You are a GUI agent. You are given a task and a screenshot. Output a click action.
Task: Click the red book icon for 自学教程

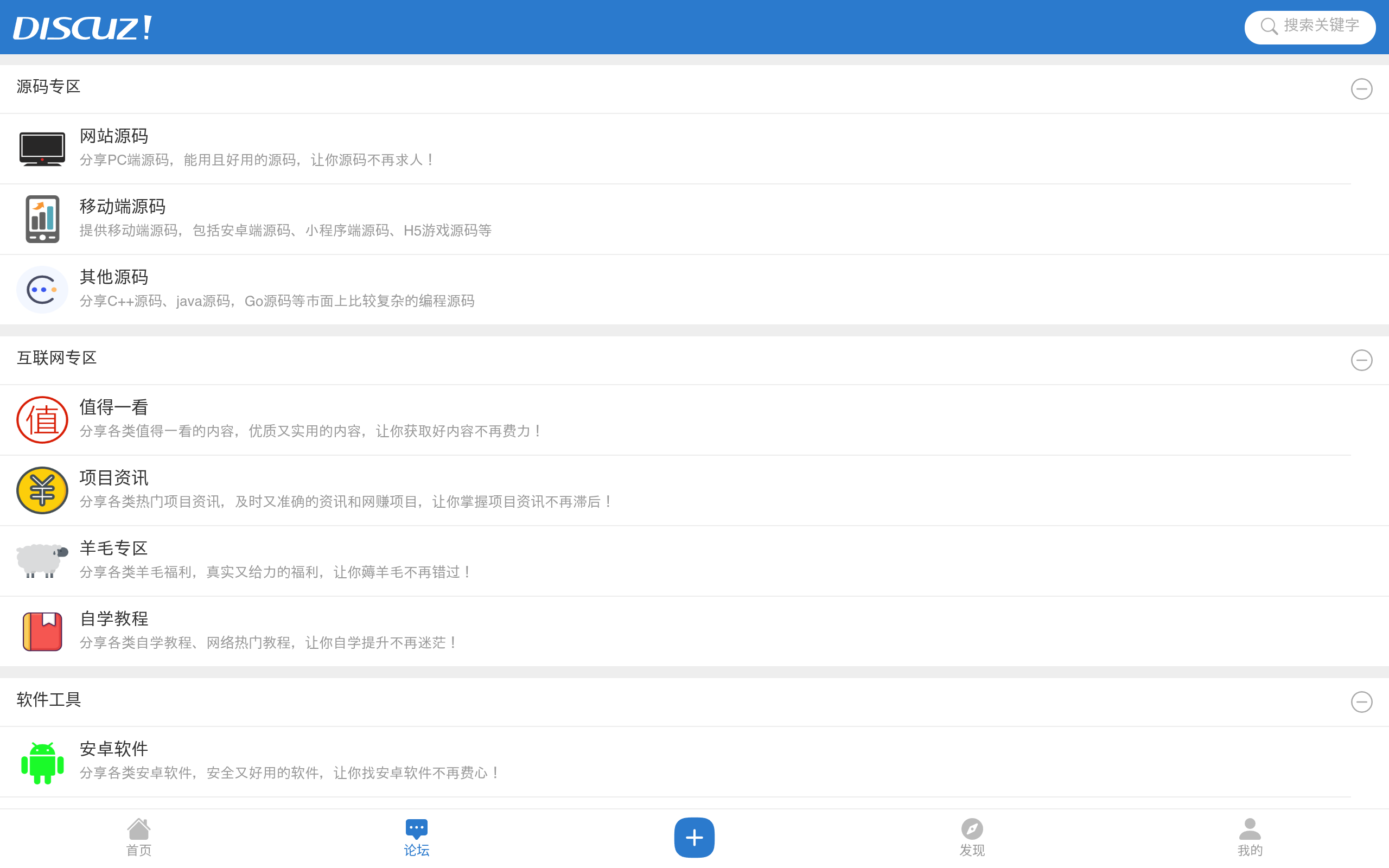(x=42, y=631)
